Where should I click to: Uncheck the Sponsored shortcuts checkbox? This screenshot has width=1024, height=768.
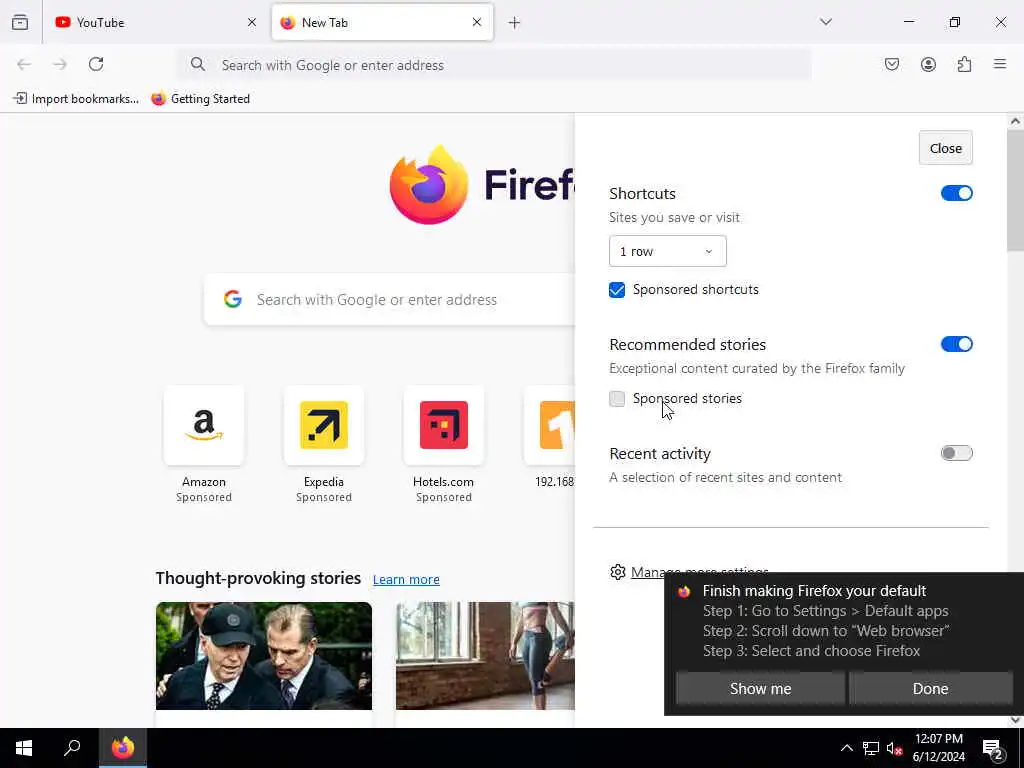click(616, 290)
